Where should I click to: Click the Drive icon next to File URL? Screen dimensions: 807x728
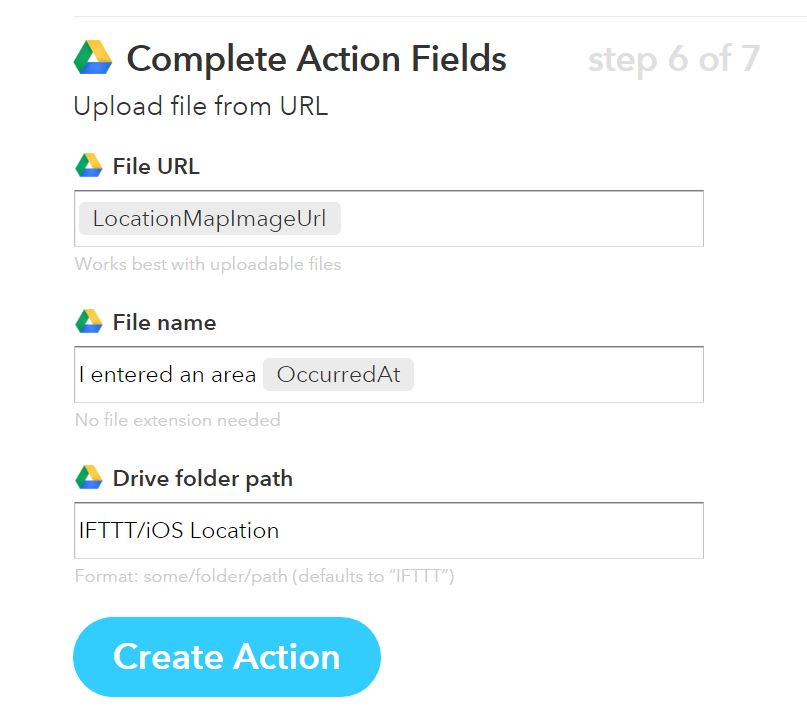click(89, 166)
